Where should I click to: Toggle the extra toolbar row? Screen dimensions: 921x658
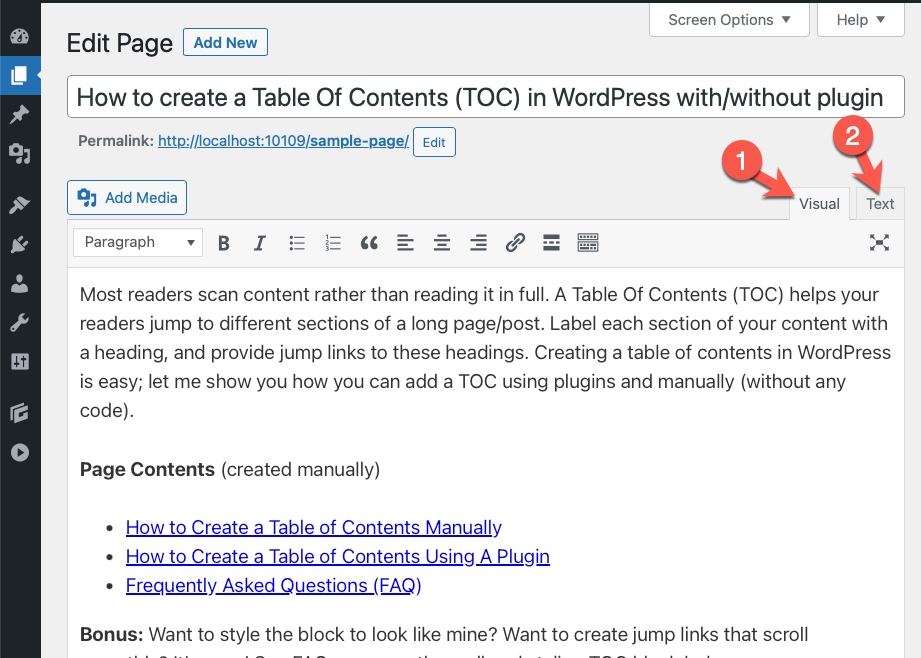(588, 242)
